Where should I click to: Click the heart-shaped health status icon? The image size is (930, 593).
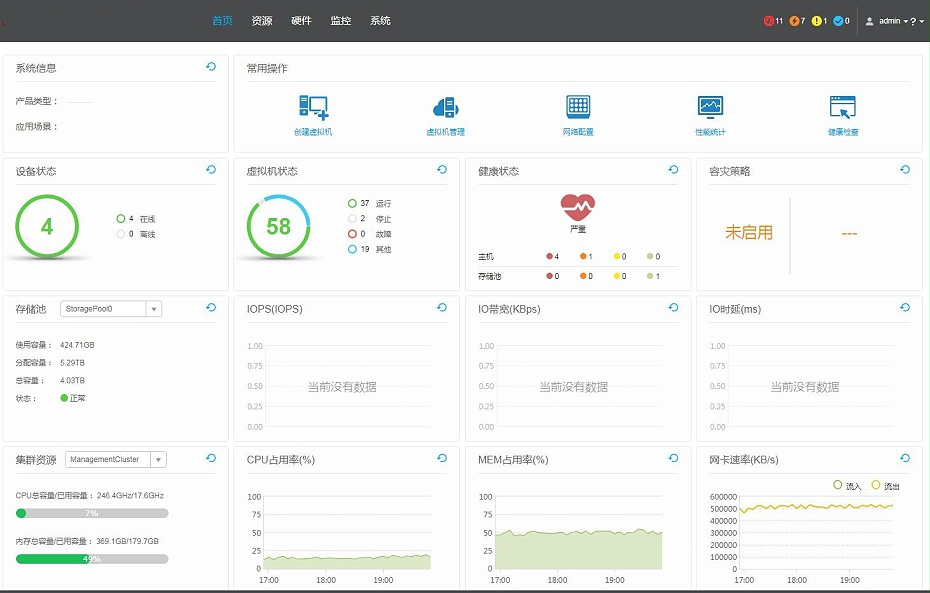[577, 207]
